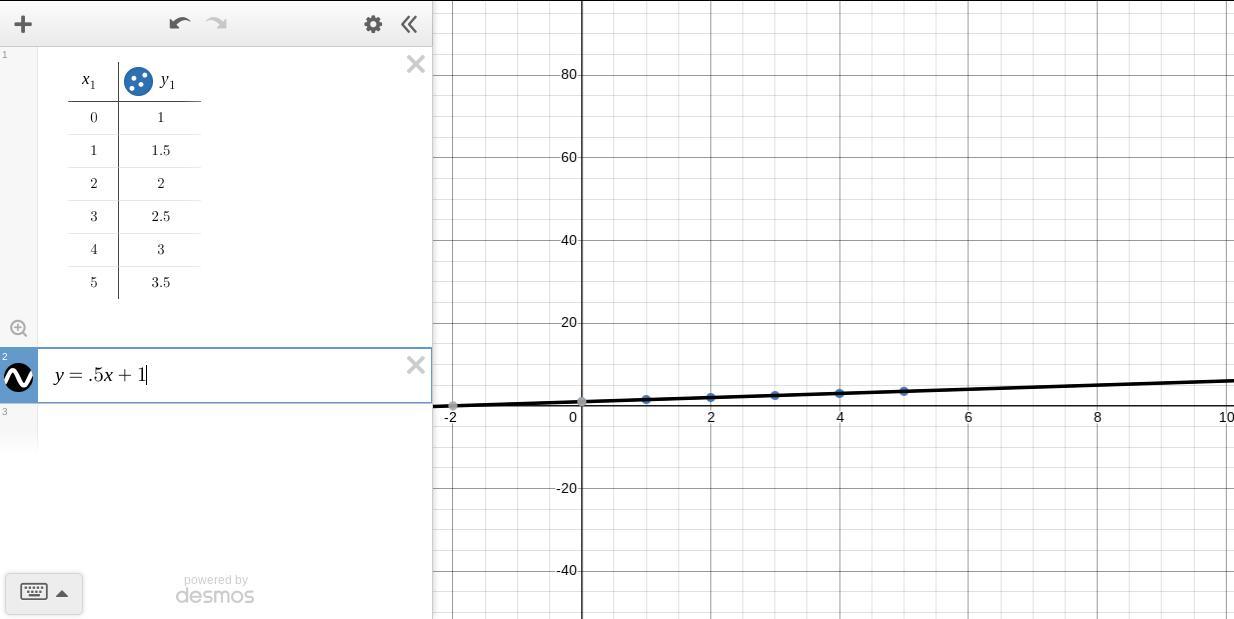1234x619 pixels.
Task: Click the redo arrow icon
Action: [217, 23]
